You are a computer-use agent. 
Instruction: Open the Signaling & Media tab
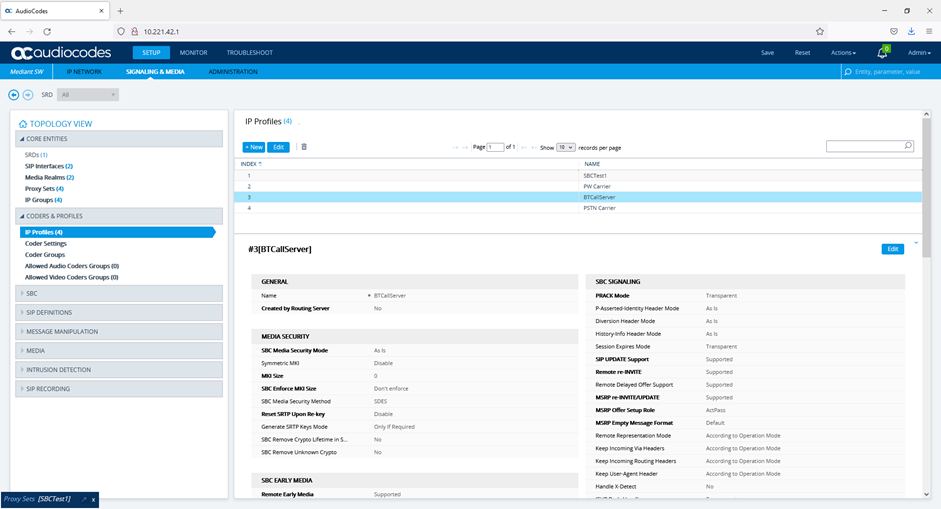(155, 71)
